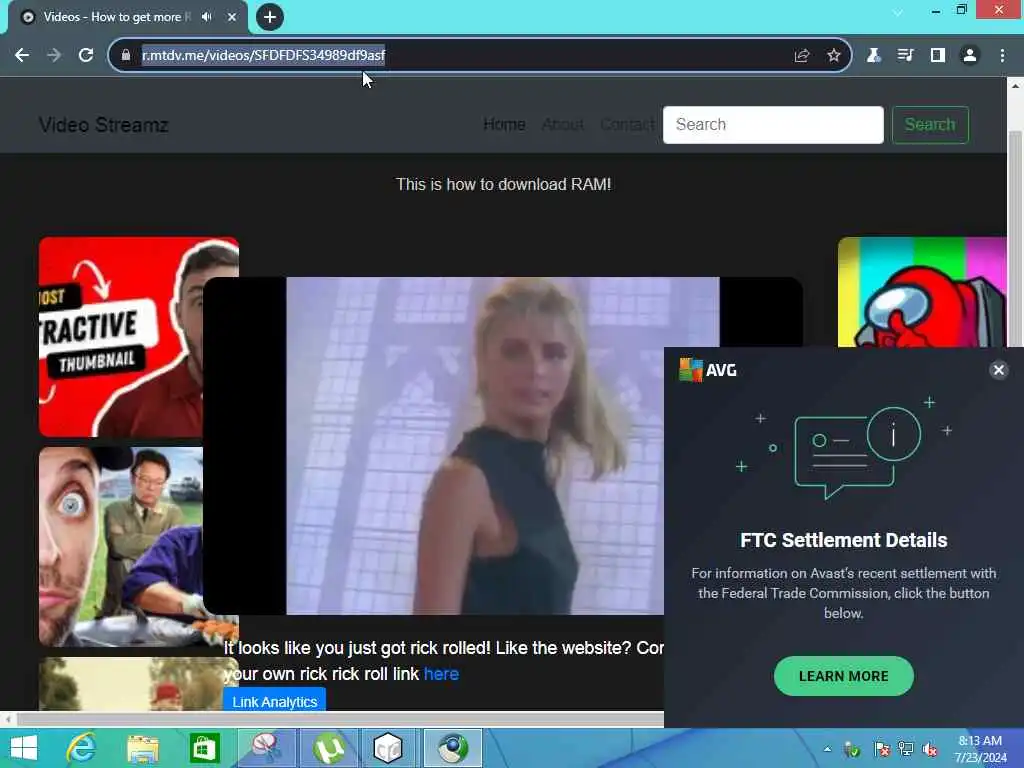
Task: Click into the site Search input field
Action: click(773, 125)
